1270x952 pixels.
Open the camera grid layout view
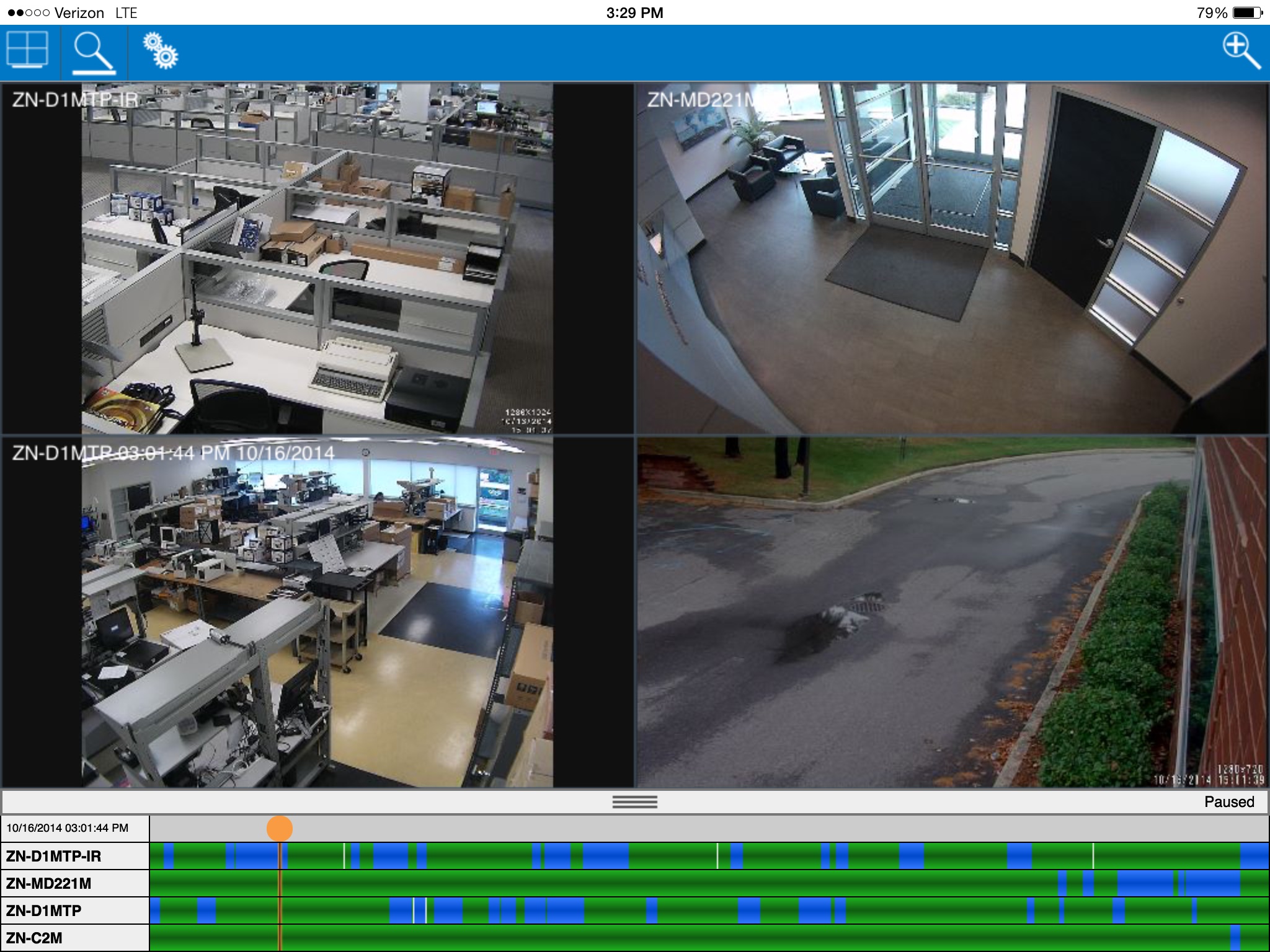tap(27, 50)
